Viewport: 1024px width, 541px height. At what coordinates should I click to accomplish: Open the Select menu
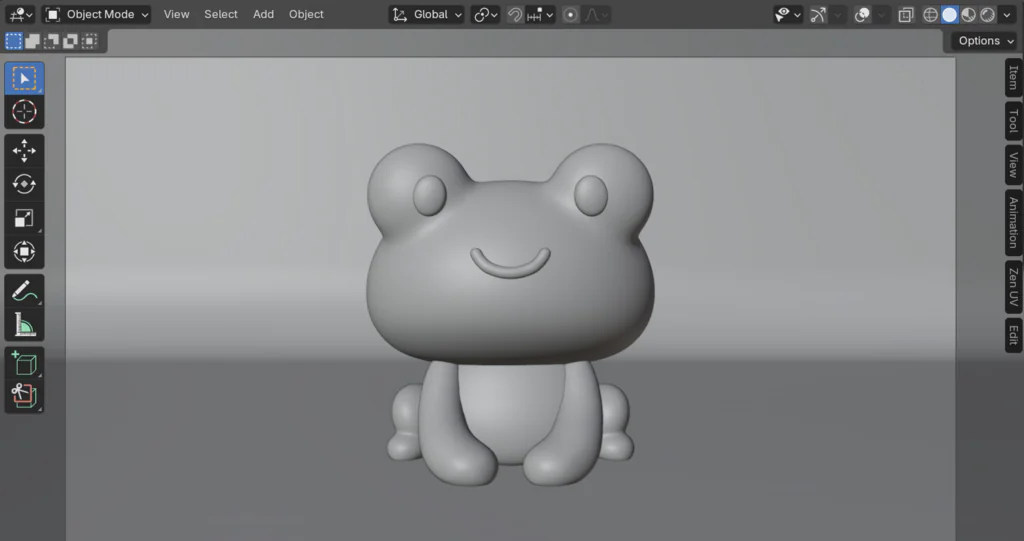(x=221, y=14)
